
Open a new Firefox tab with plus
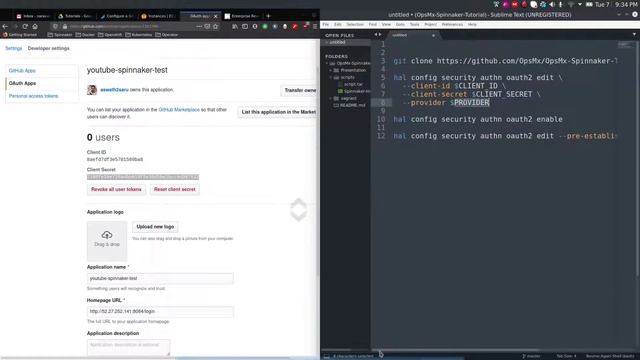tap(268, 16)
